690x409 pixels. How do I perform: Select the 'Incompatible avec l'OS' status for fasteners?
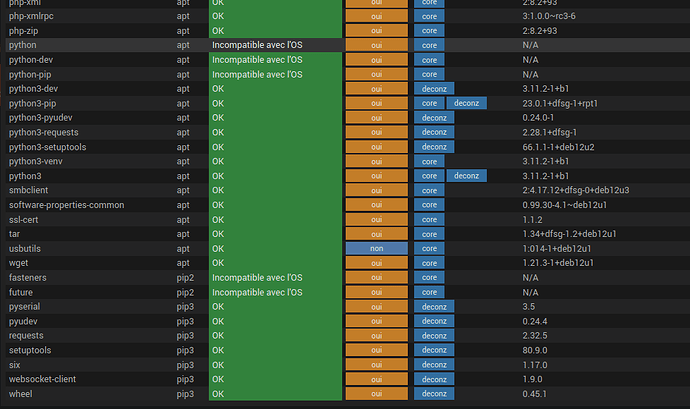(256, 277)
